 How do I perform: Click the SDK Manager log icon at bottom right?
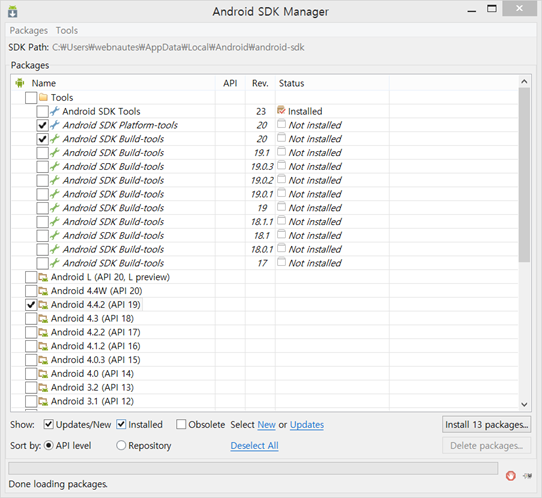[x=527, y=476]
